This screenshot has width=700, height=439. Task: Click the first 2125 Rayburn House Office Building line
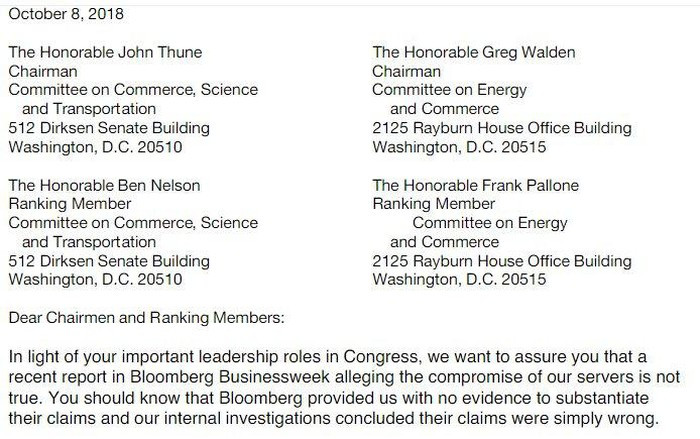tap(502, 128)
